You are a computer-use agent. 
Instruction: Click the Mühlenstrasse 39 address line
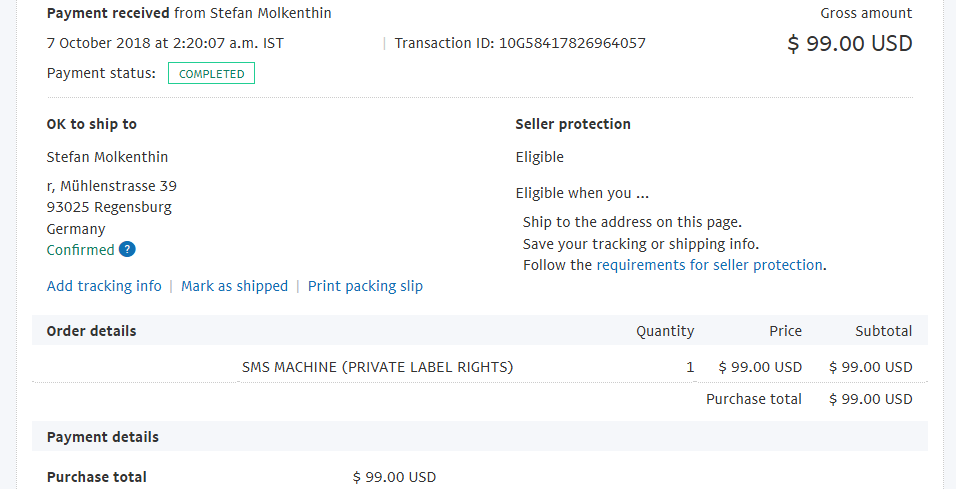(112, 185)
